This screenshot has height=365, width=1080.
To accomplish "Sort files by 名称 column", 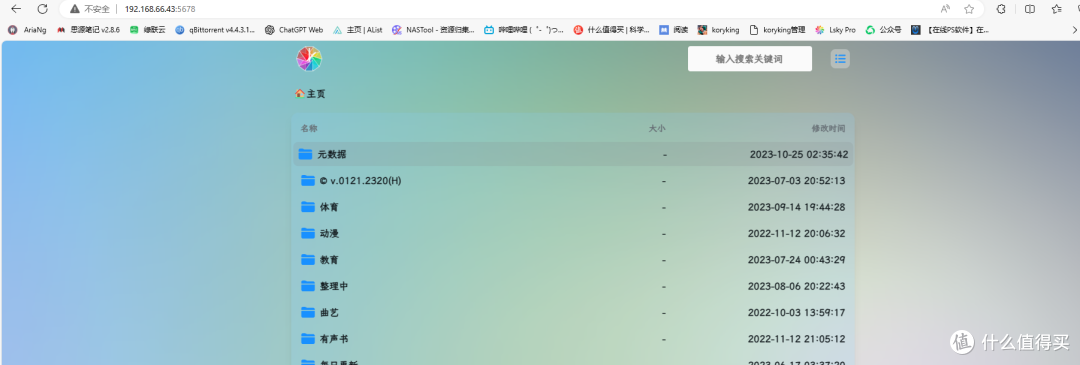I will coord(309,128).
